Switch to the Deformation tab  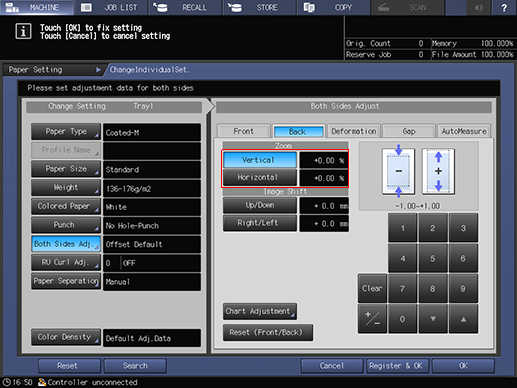[354, 131]
